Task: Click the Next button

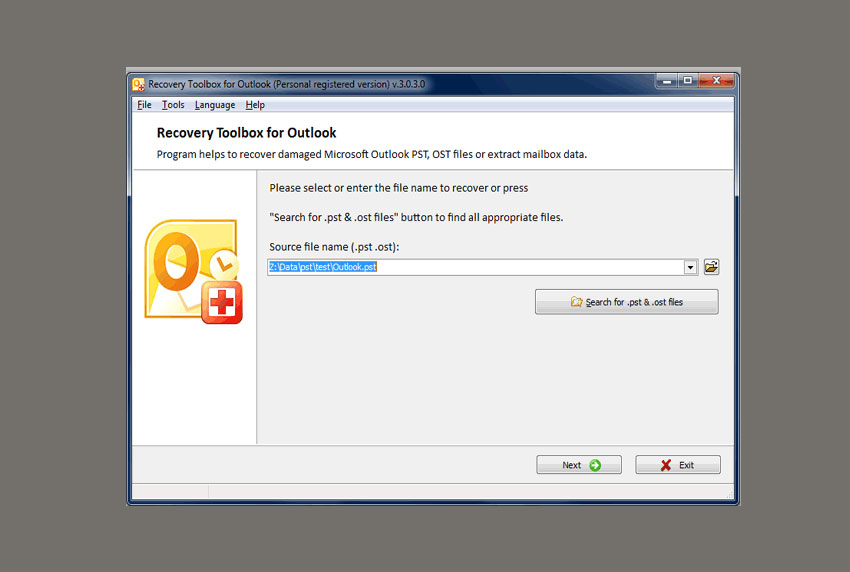Action: tap(579, 465)
